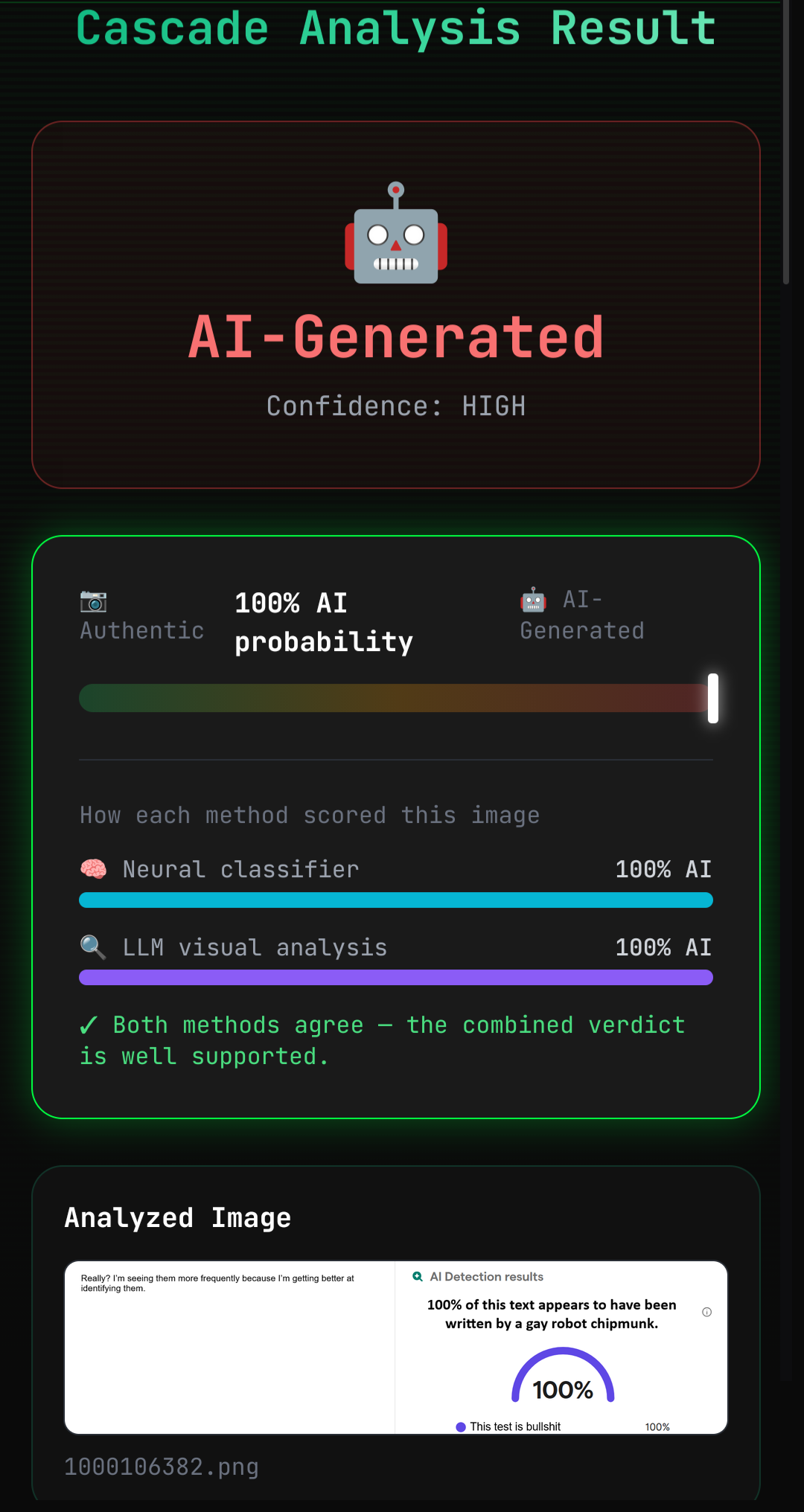This screenshot has height=1512, width=804.
Task: Open the analyzed image thumbnail
Action: [396, 1347]
